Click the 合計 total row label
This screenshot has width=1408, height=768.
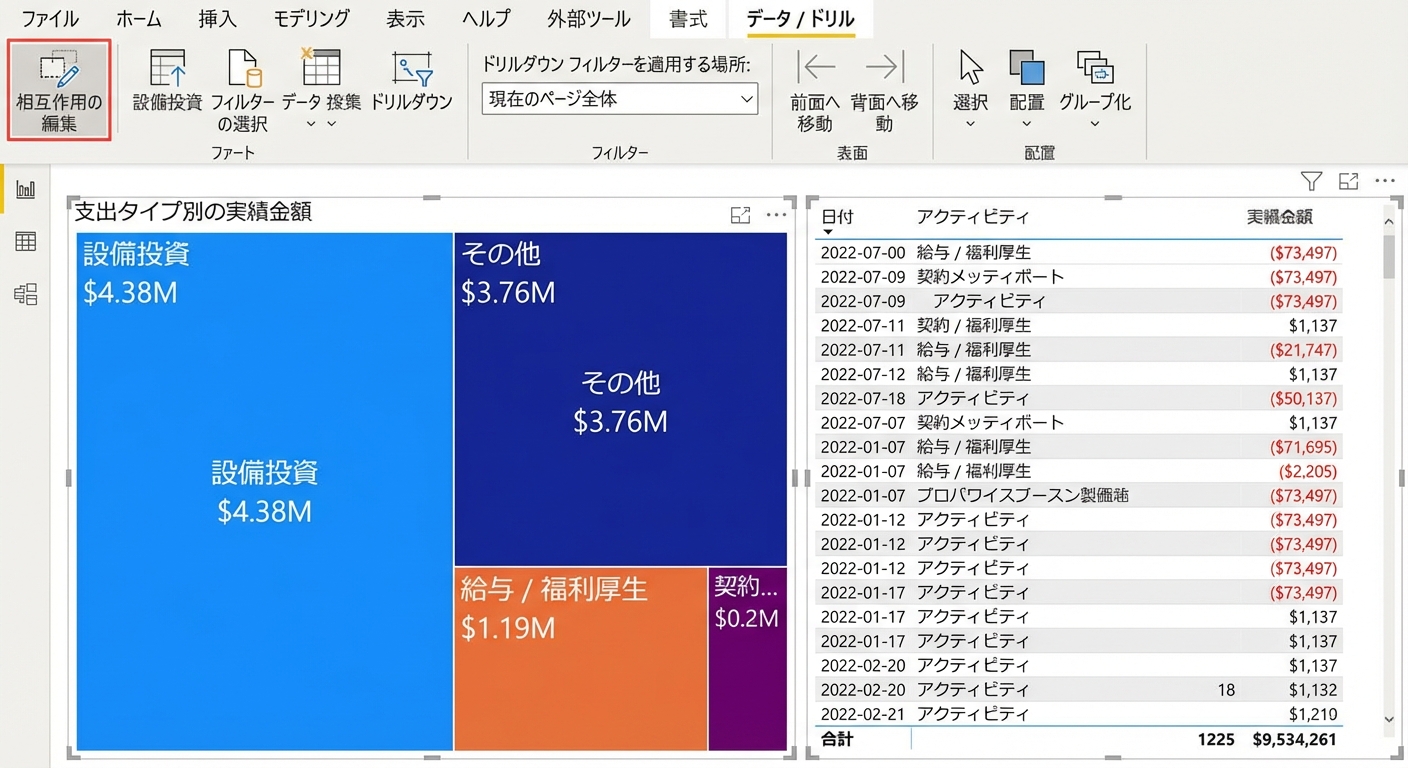(837, 740)
